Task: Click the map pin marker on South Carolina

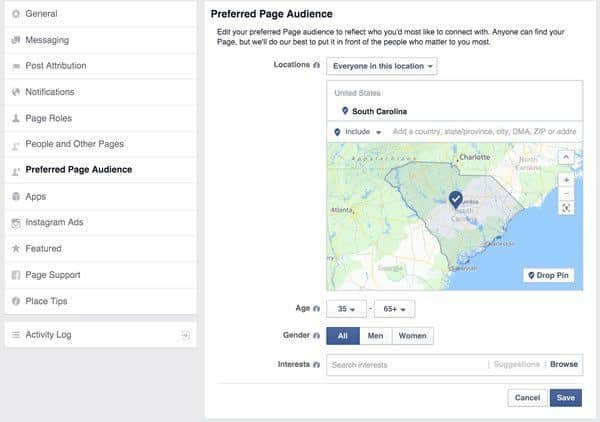Action: [455, 200]
